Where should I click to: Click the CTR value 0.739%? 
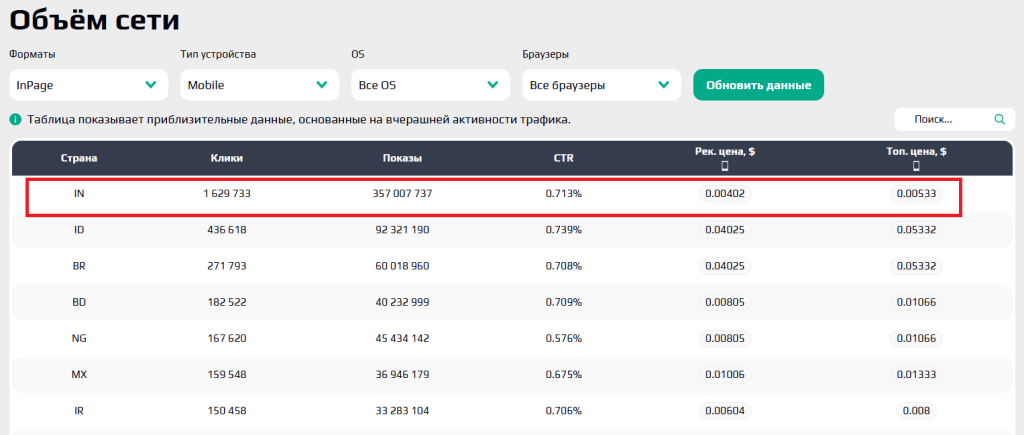click(x=564, y=230)
